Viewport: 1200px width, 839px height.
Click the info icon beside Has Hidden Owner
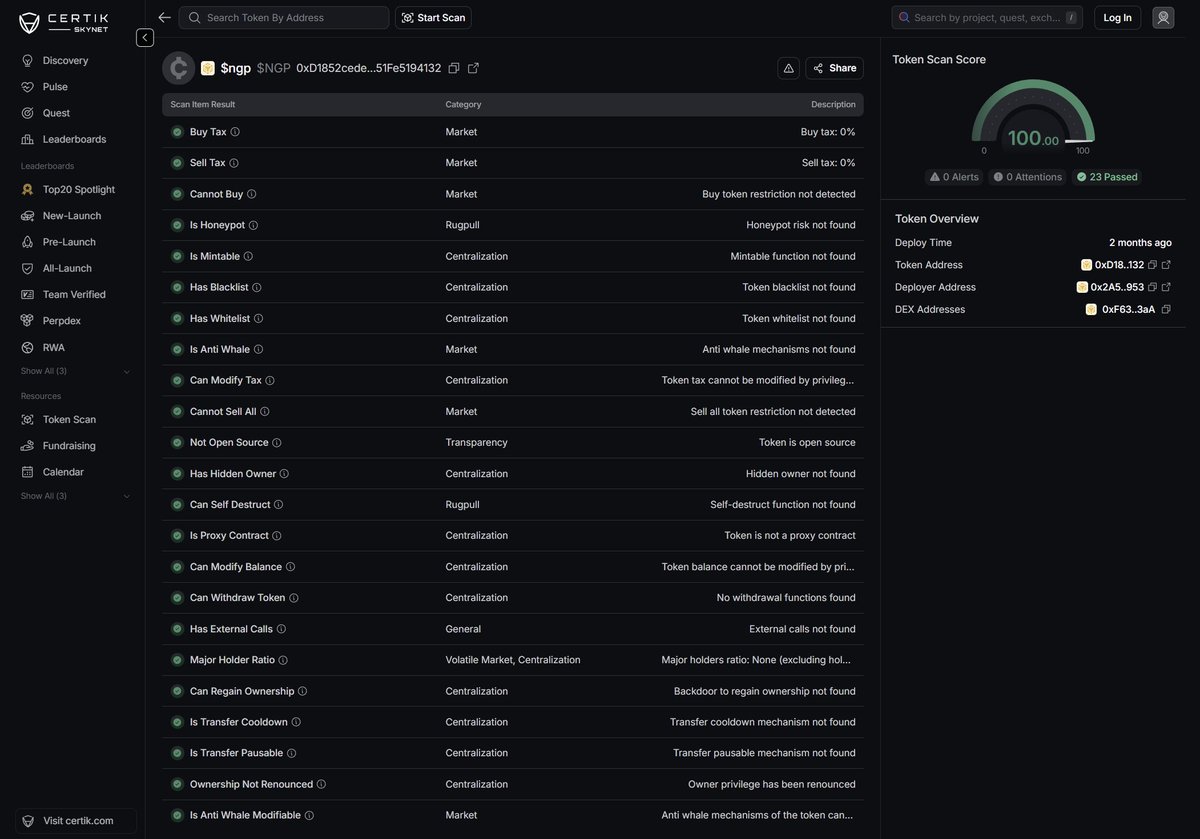284,473
